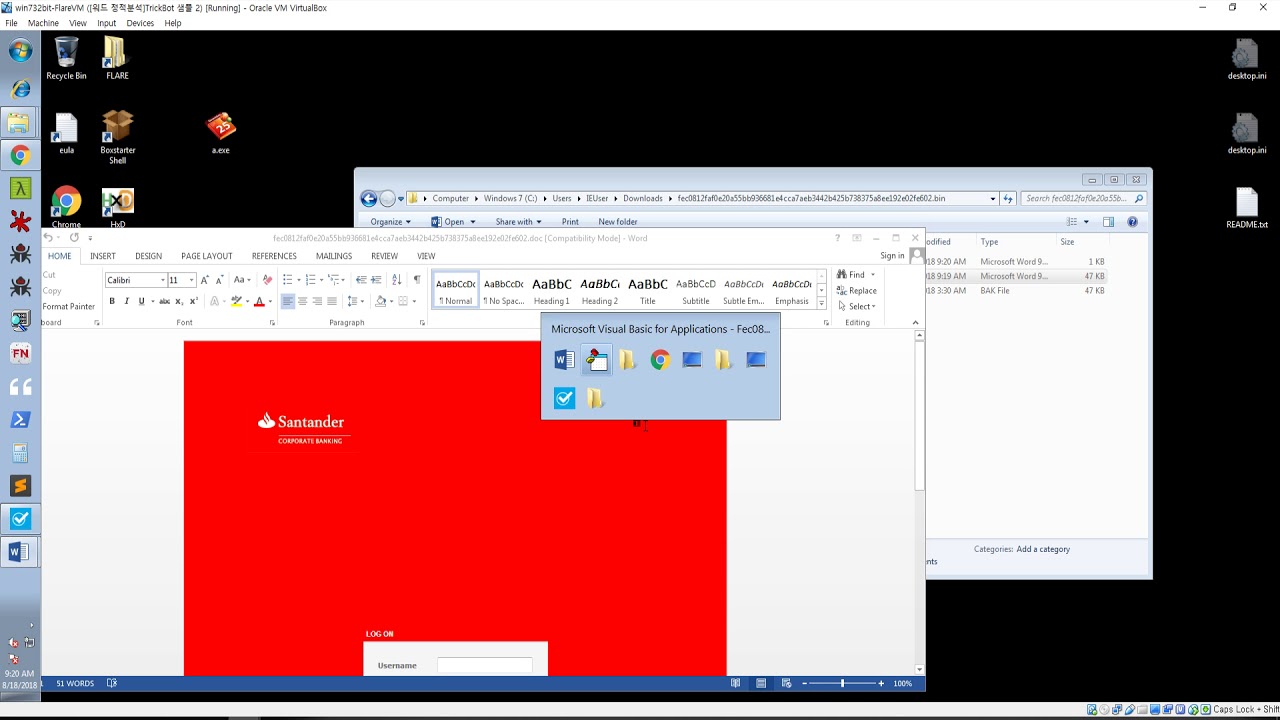Image resolution: width=1280 pixels, height=720 pixels.
Task: Select the Chrome icon in task switcher
Action: click(x=660, y=360)
